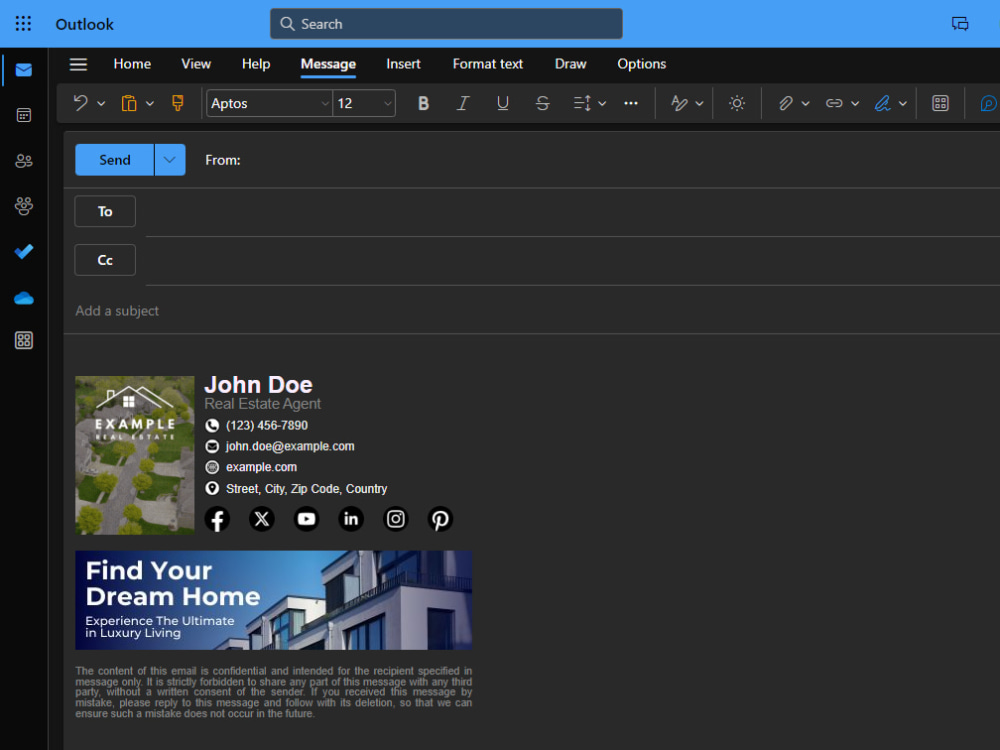
Task: Toggle the hamburger navigation pane button
Action: pyautogui.click(x=78, y=64)
